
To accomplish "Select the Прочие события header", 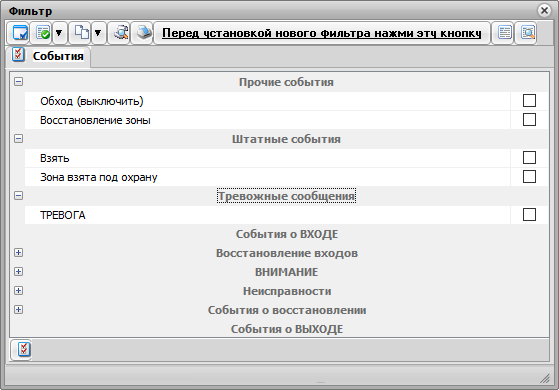I will coord(286,82).
